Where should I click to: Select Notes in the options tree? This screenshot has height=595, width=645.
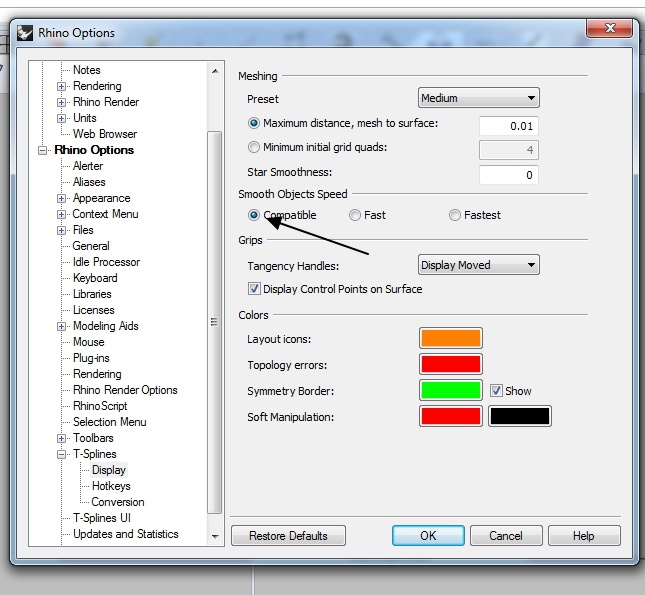pyautogui.click(x=86, y=70)
